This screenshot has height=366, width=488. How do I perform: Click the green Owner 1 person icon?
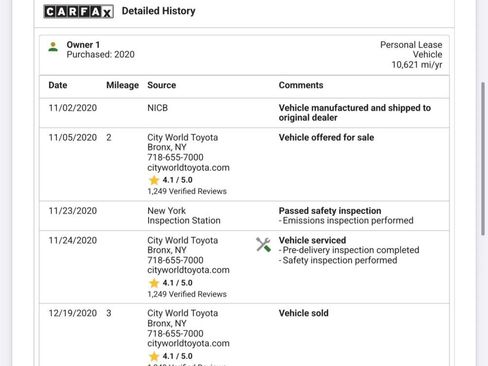pyautogui.click(x=53, y=47)
